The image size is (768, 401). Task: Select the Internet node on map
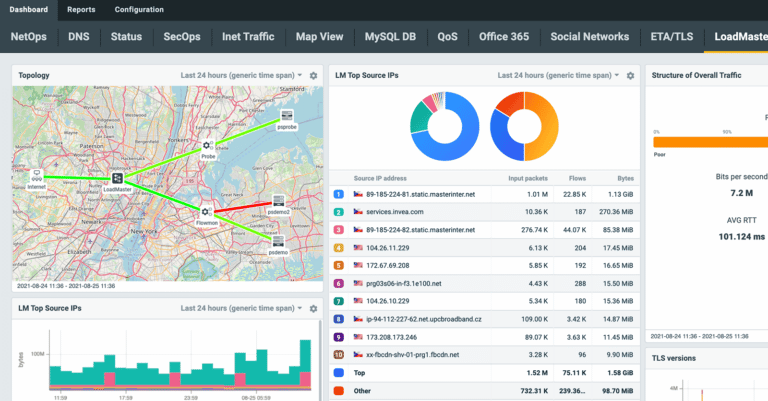click(37, 175)
